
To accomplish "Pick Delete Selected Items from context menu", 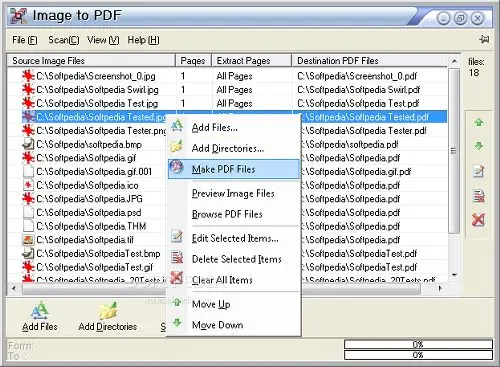I will click(234, 259).
